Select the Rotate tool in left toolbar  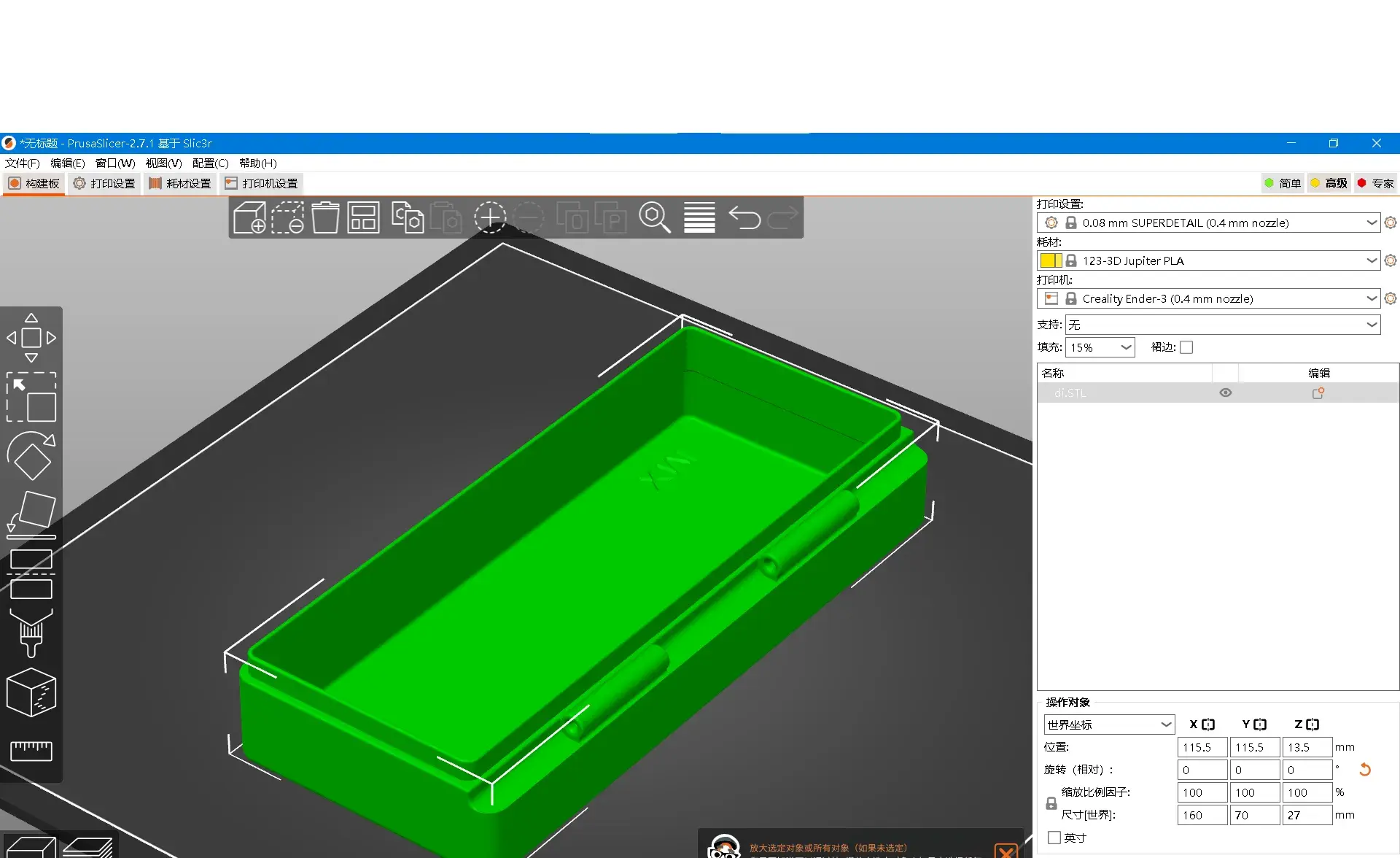point(31,455)
